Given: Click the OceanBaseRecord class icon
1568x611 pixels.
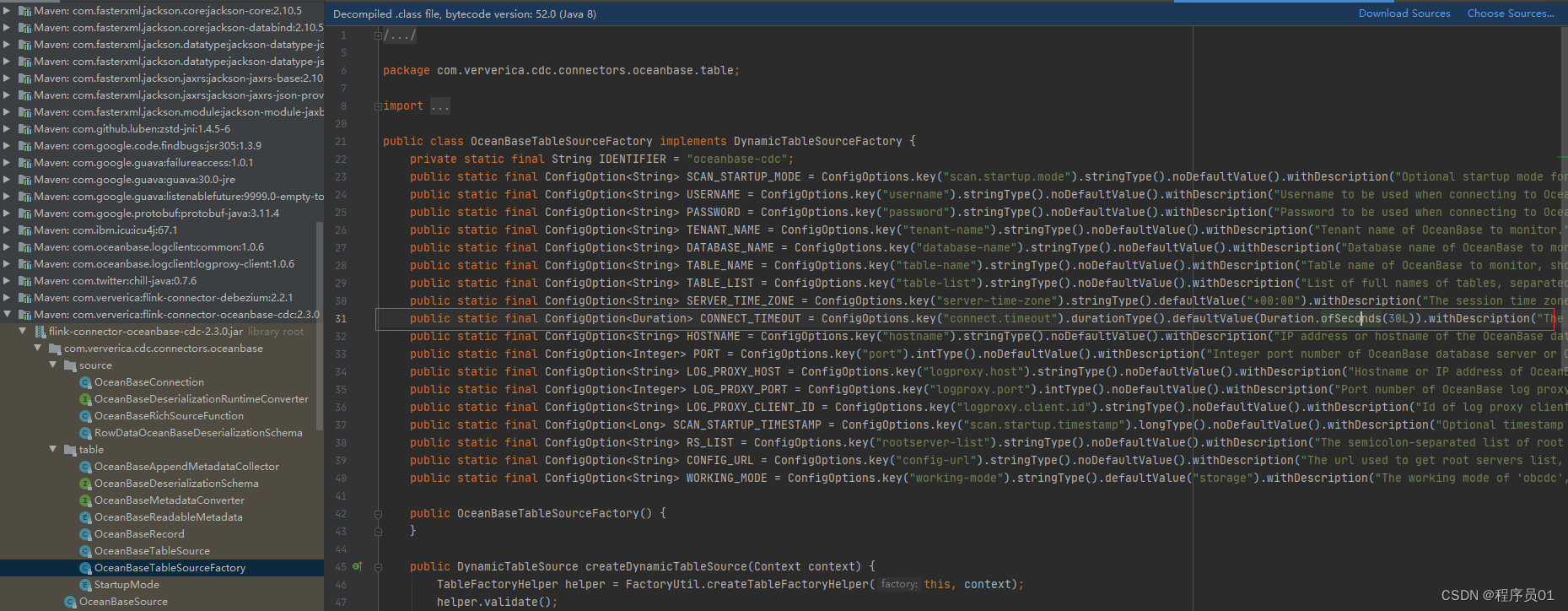Looking at the screenshot, I should click(x=85, y=534).
